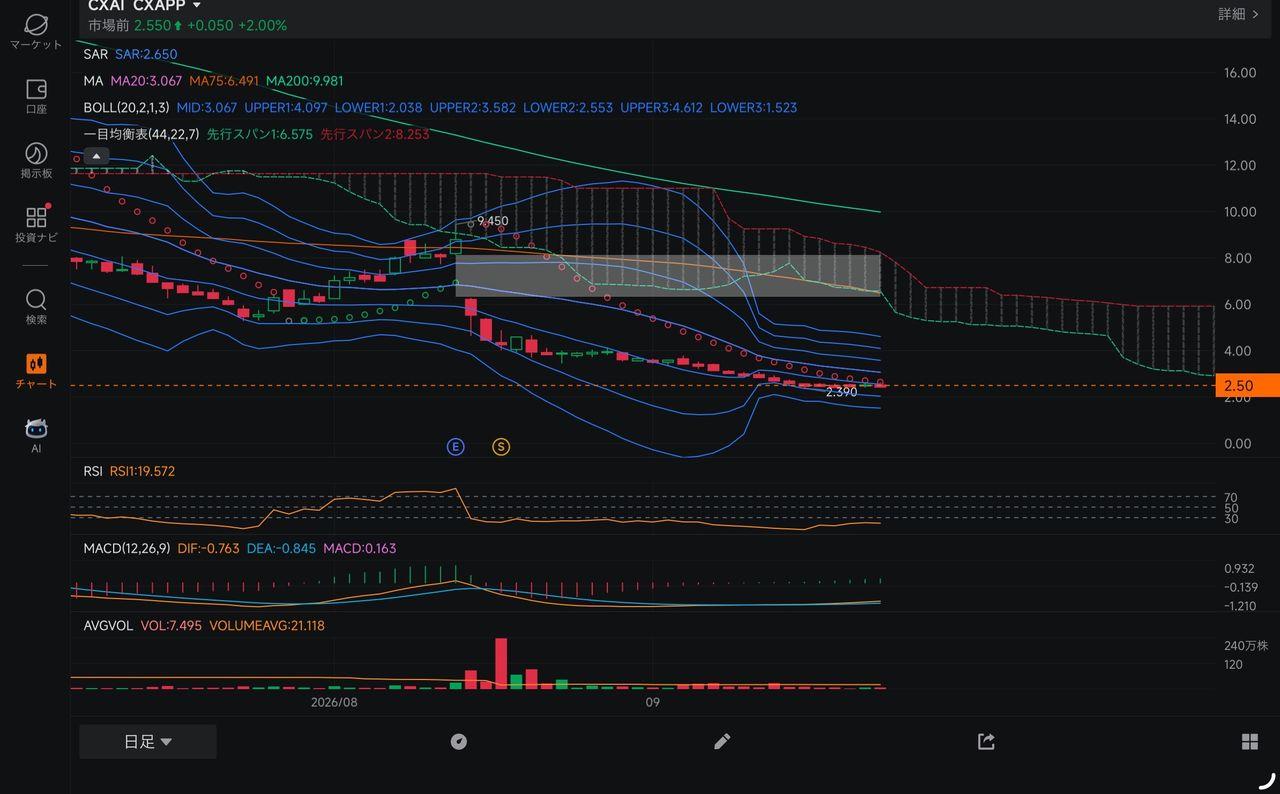Click the MA200:9.981 legend value
The width and height of the screenshot is (1280, 794).
[x=304, y=81]
